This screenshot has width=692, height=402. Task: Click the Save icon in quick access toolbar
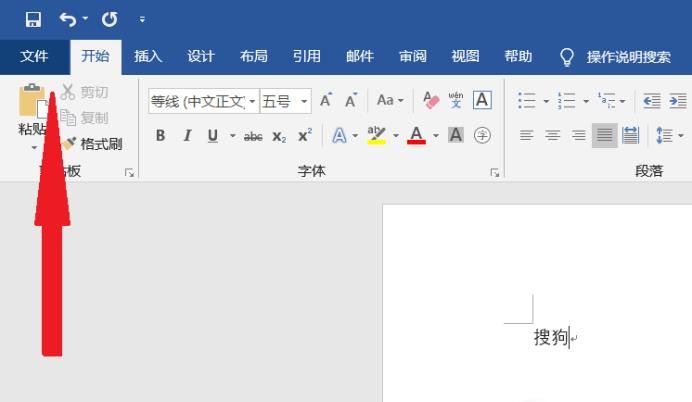click(33, 19)
